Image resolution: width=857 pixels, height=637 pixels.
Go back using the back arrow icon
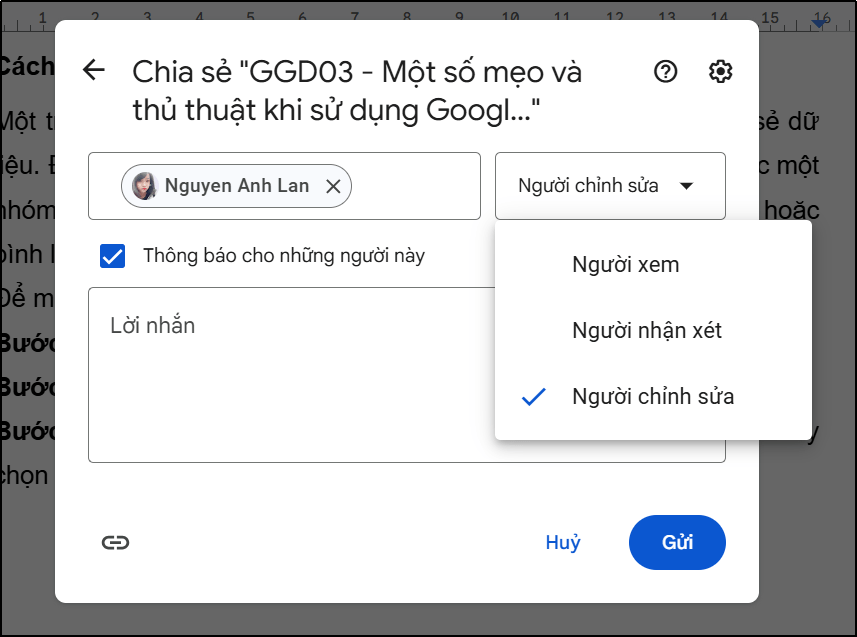[93, 70]
